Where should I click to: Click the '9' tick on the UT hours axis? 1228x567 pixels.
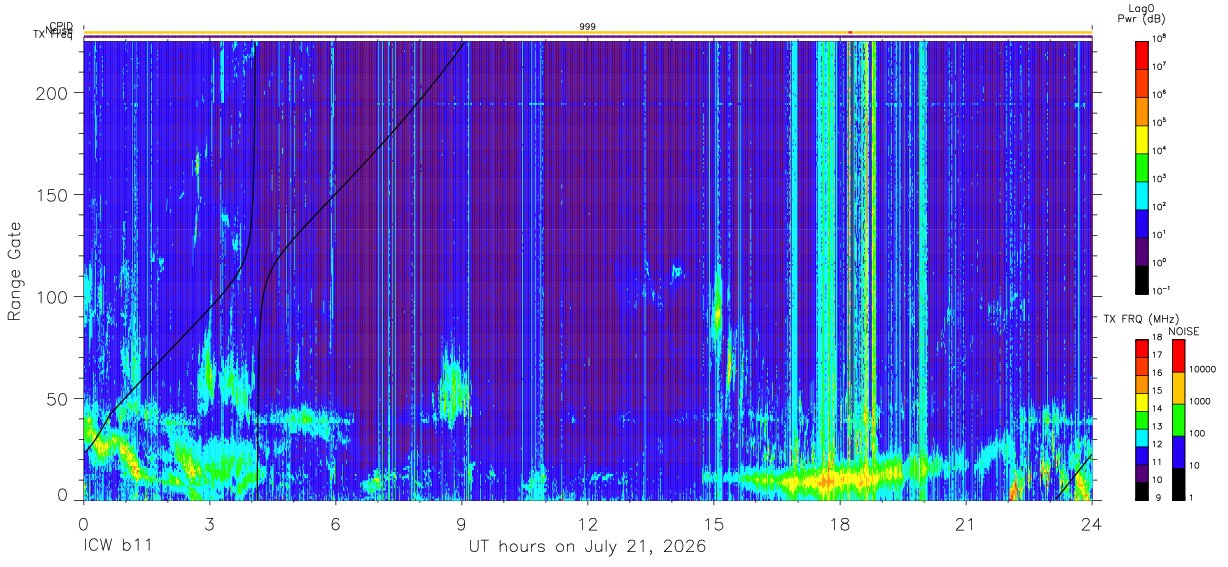(x=461, y=525)
